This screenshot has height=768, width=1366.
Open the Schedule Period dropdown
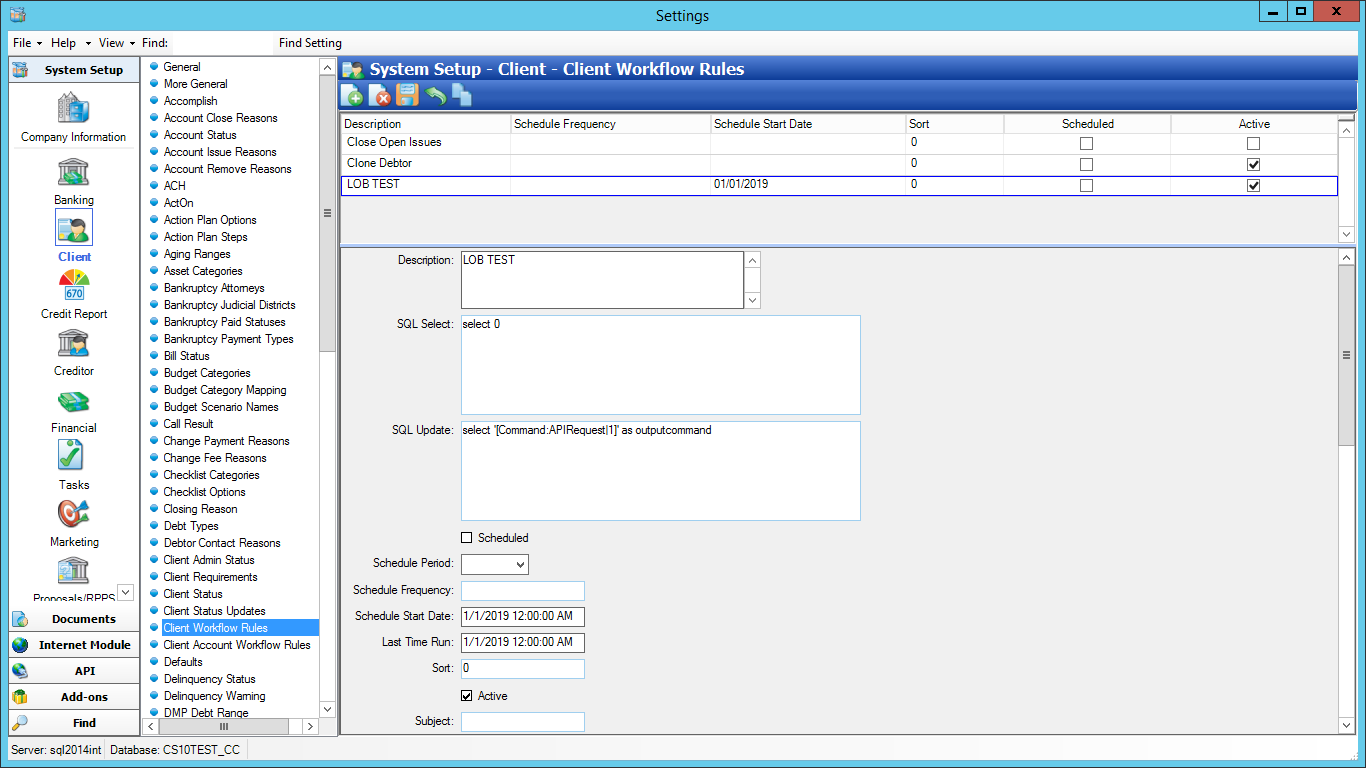coord(495,564)
